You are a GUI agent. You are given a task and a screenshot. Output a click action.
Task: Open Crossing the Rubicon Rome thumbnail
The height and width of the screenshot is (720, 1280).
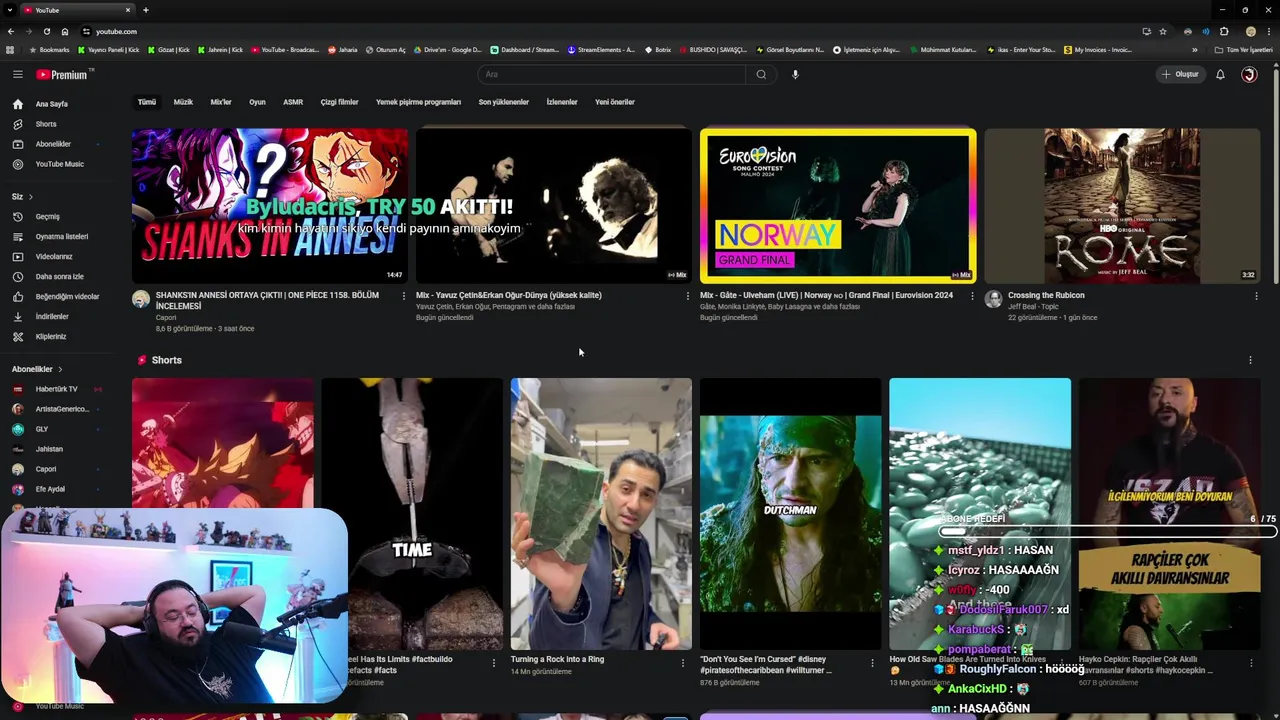(x=1122, y=205)
